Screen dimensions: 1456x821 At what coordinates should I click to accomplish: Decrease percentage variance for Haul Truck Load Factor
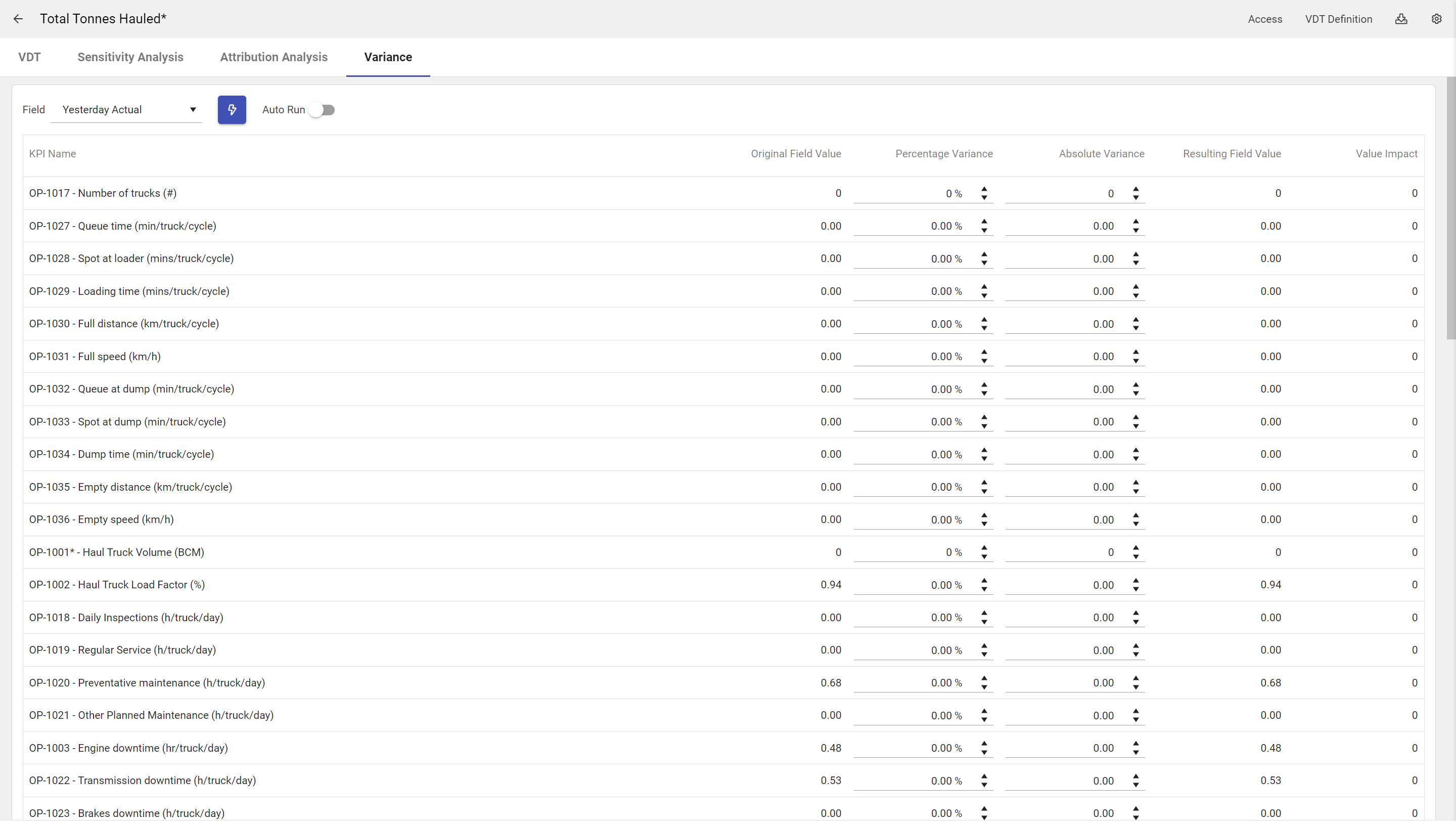tap(984, 589)
